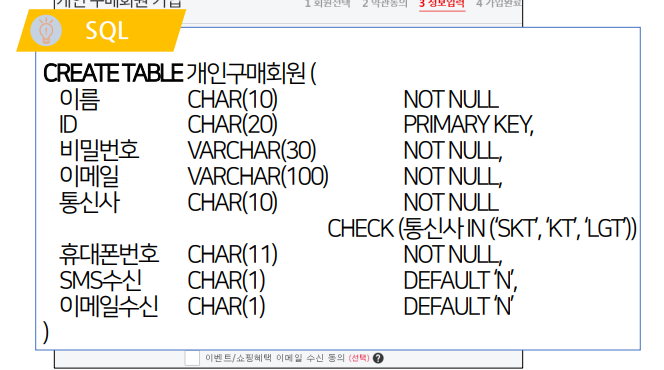
Task: Click the VARCHAR(100) data type
Action: 258,177
